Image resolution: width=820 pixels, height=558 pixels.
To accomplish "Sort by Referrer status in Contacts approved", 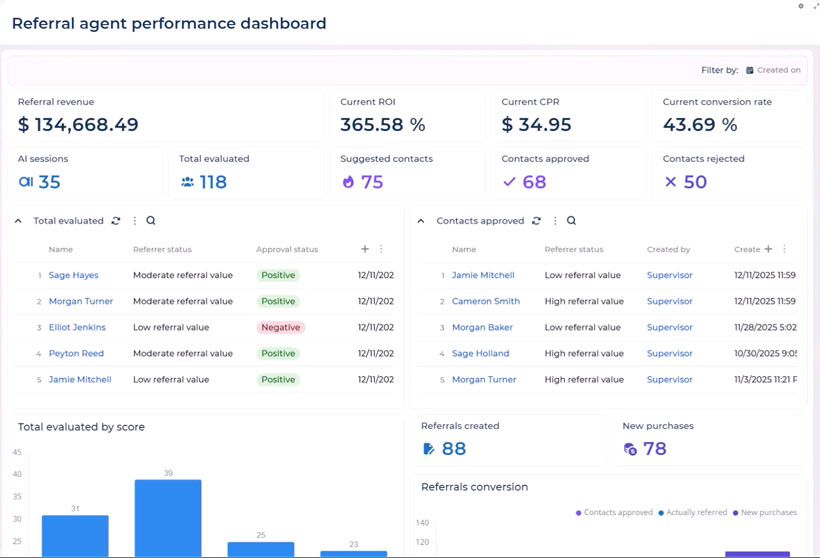I will 574,249.
